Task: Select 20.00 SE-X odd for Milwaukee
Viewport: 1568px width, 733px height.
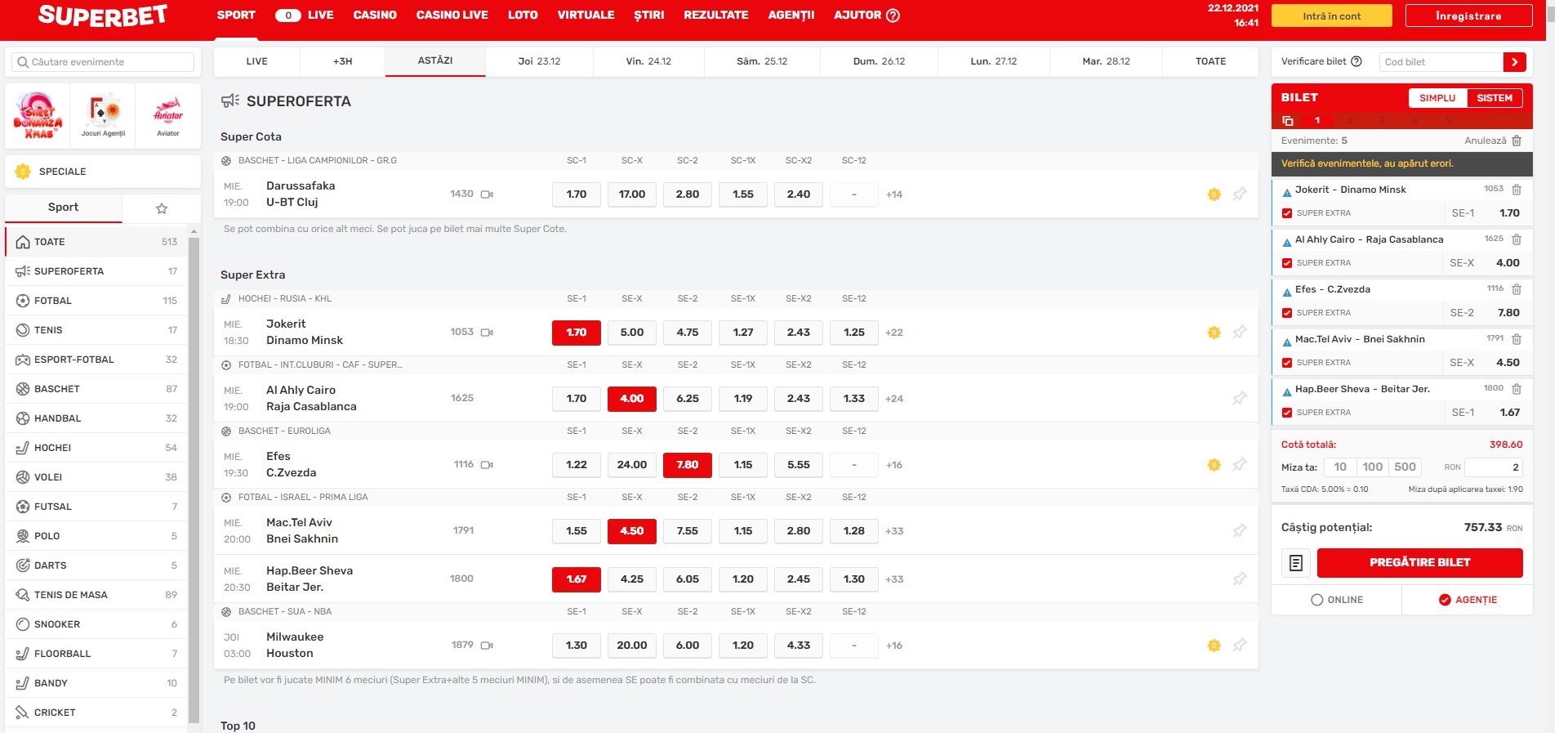Action: [x=632, y=646]
